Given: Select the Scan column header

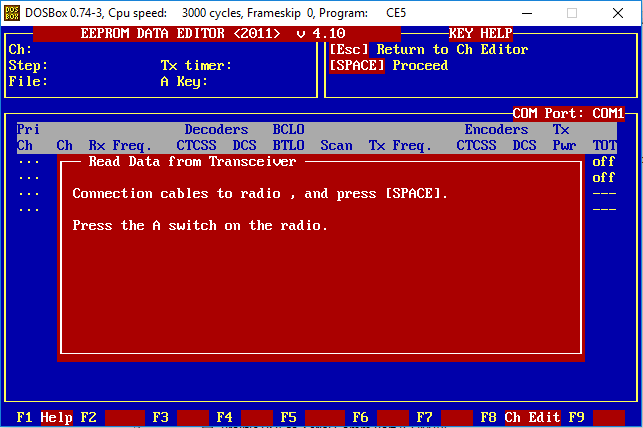Looking at the screenshot, I should click(336, 145).
